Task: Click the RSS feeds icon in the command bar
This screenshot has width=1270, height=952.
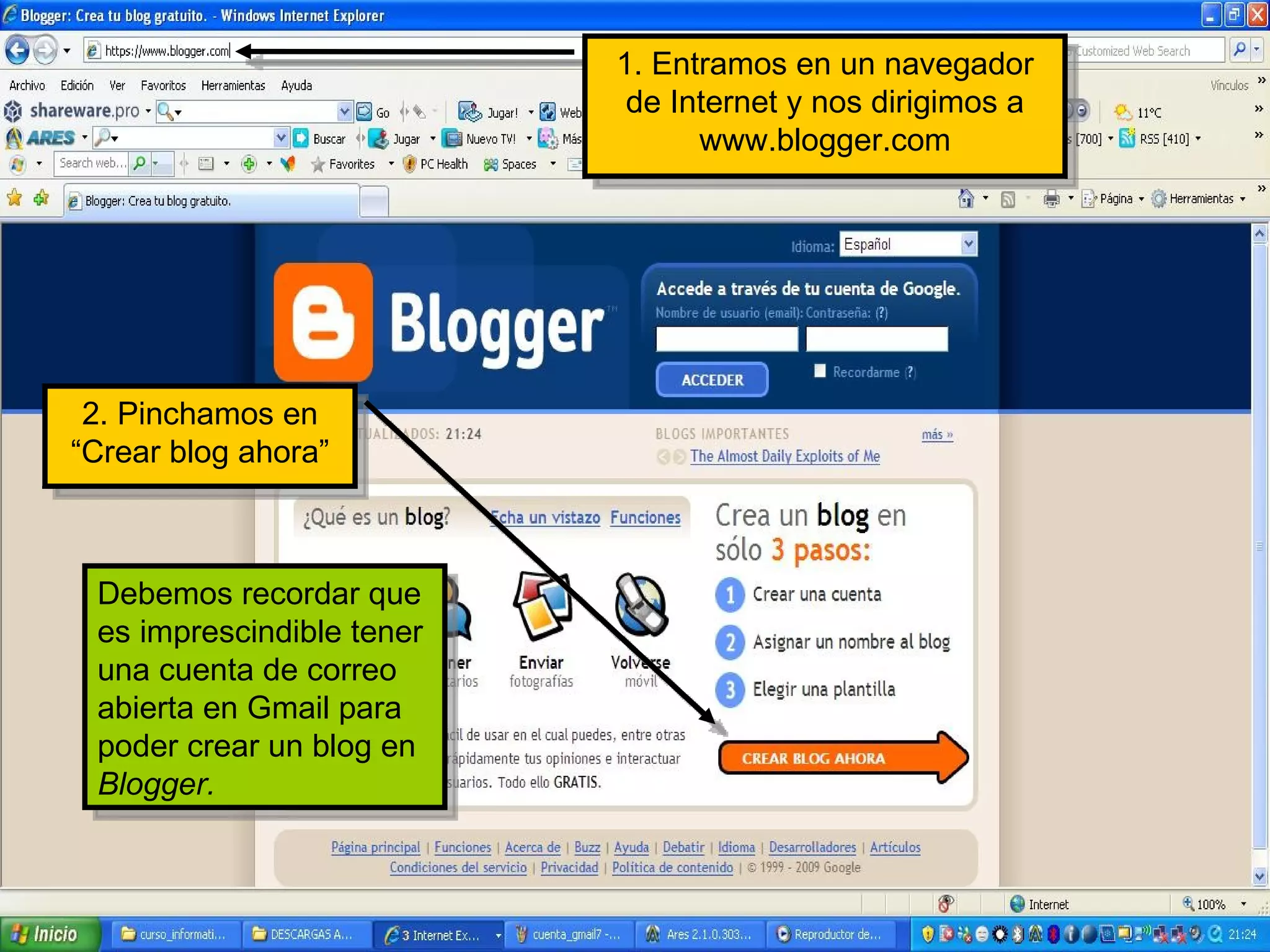Action: click(1008, 199)
